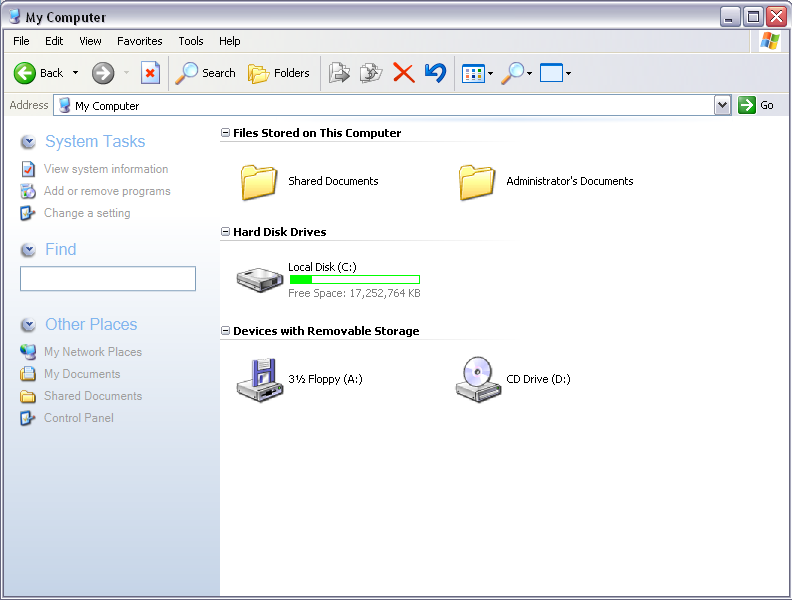Screen dimensions: 792x600
Task: Click the Find text input box
Action: click(108, 279)
